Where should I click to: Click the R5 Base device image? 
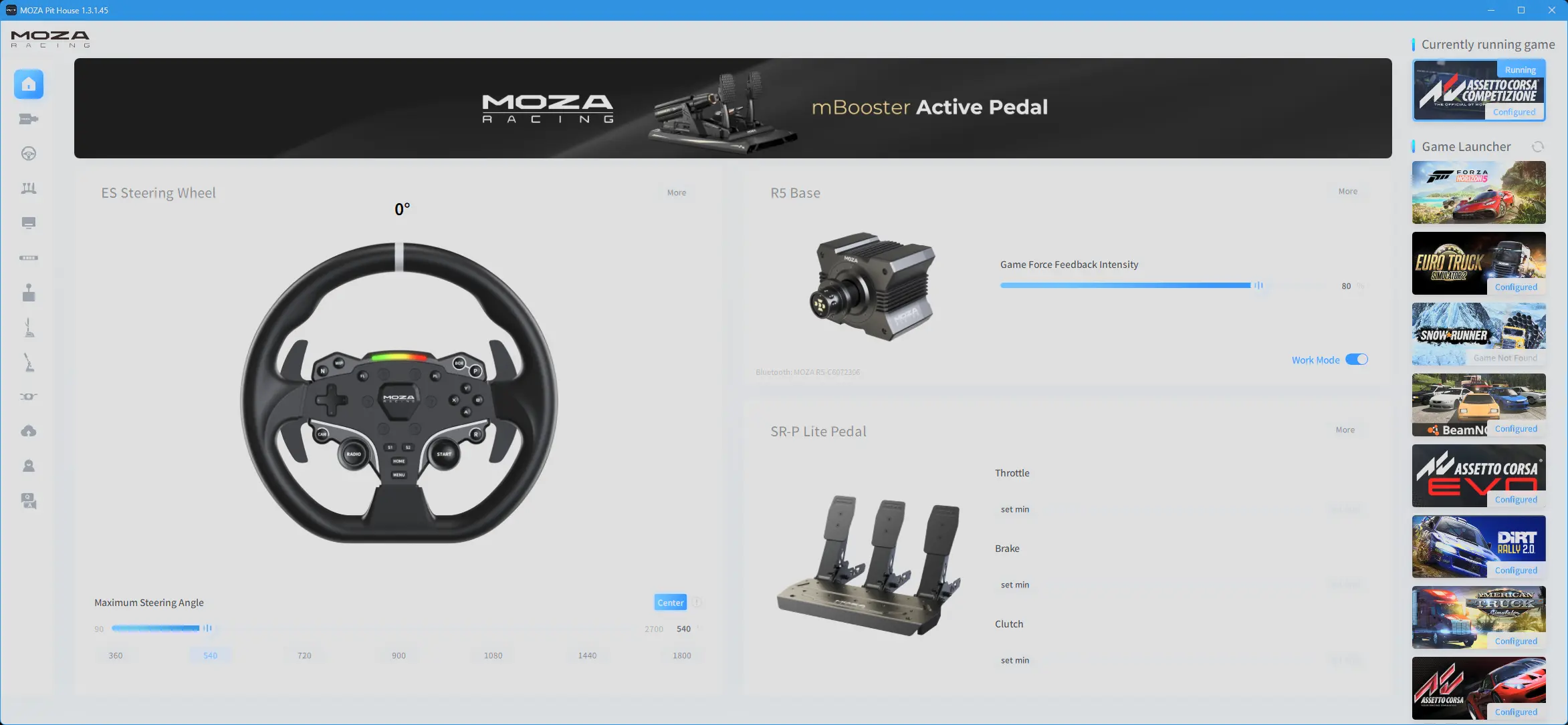[873, 286]
